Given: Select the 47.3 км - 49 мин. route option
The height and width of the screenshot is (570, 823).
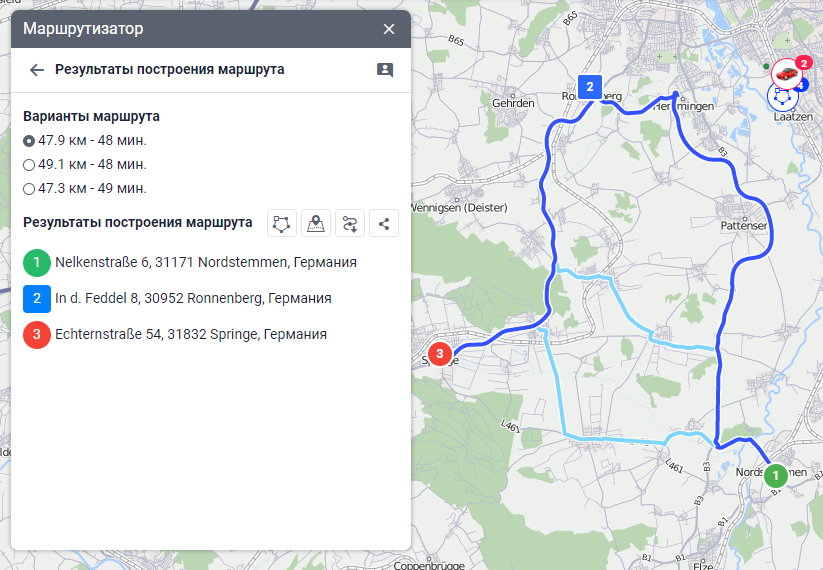Looking at the screenshot, I should point(29,188).
